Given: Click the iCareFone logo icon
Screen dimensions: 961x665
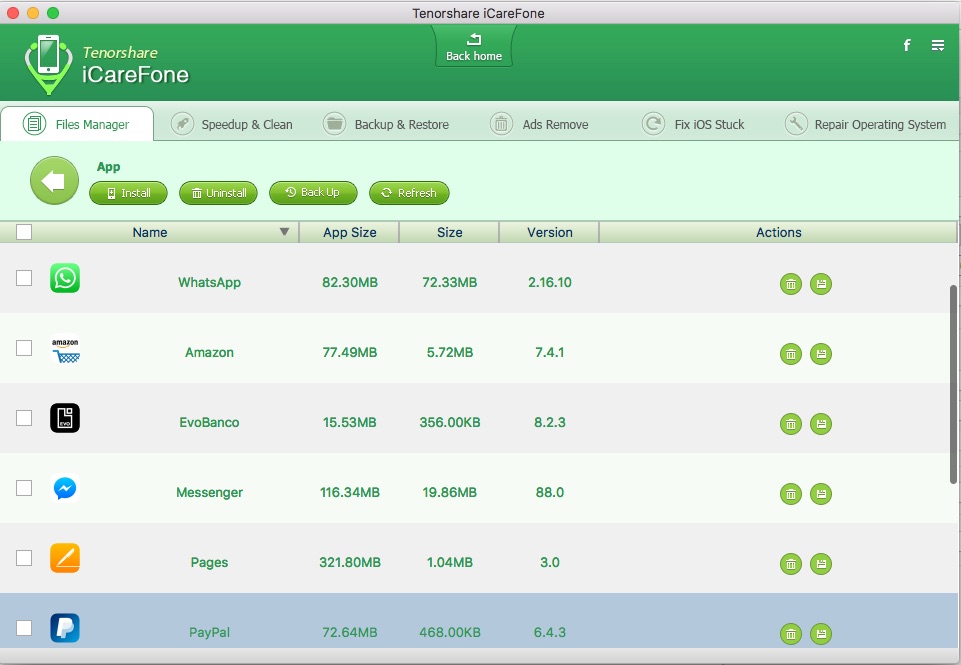Looking at the screenshot, I should point(48,64).
